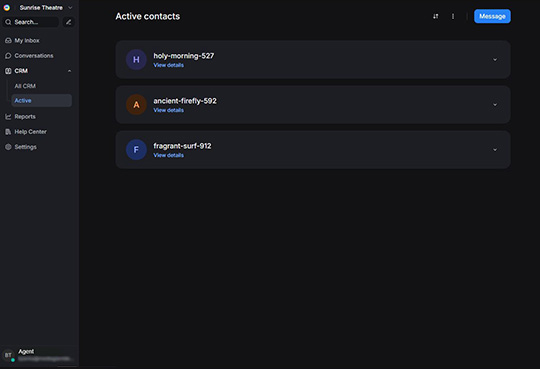Viewport: 540px width, 369px height.
Task: Open Help Center in the sidebar
Action: click(30, 132)
